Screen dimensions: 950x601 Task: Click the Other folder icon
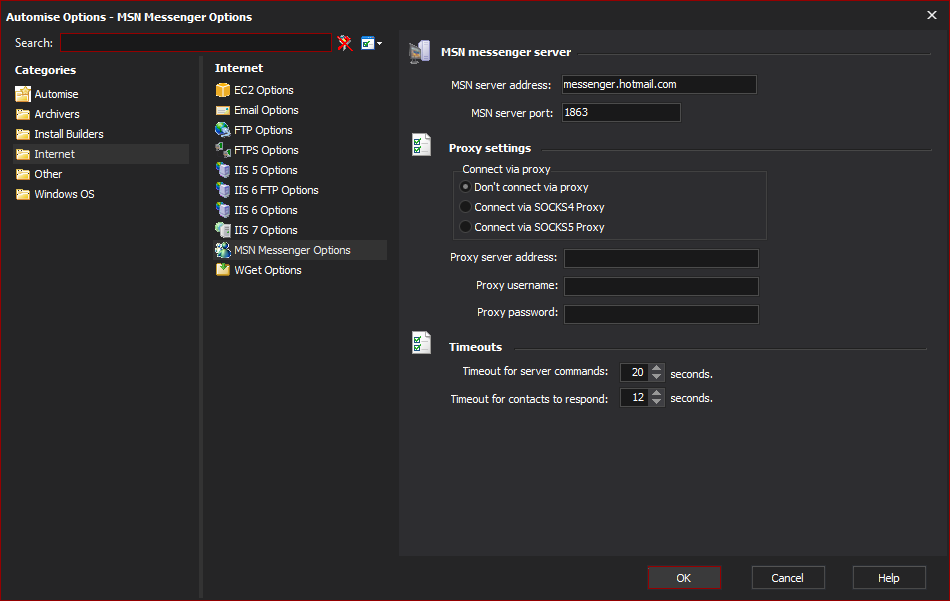pos(23,174)
